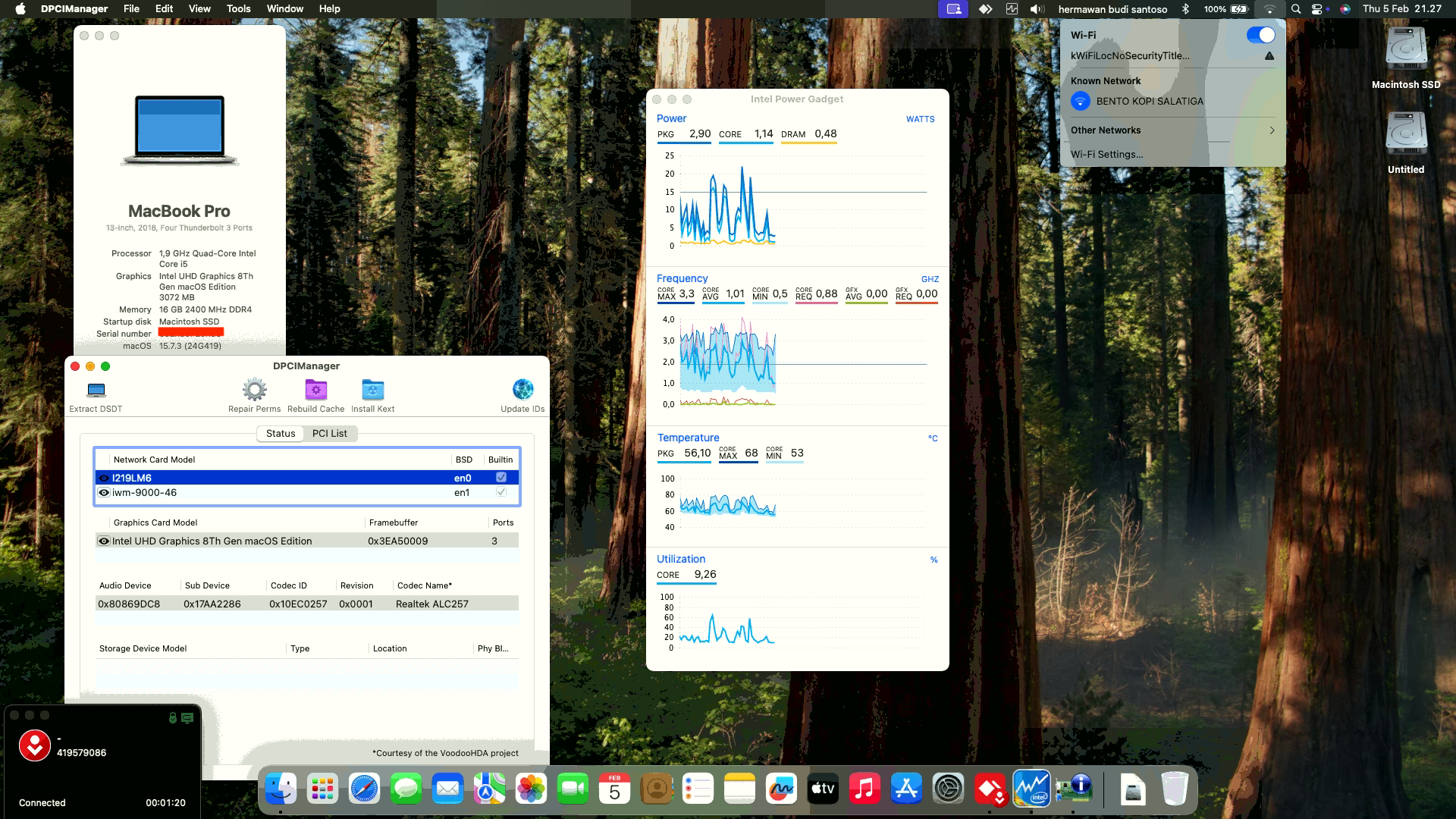Viewport: 1456px width, 819px height.
Task: Open Music app in Dock
Action: [864, 789]
